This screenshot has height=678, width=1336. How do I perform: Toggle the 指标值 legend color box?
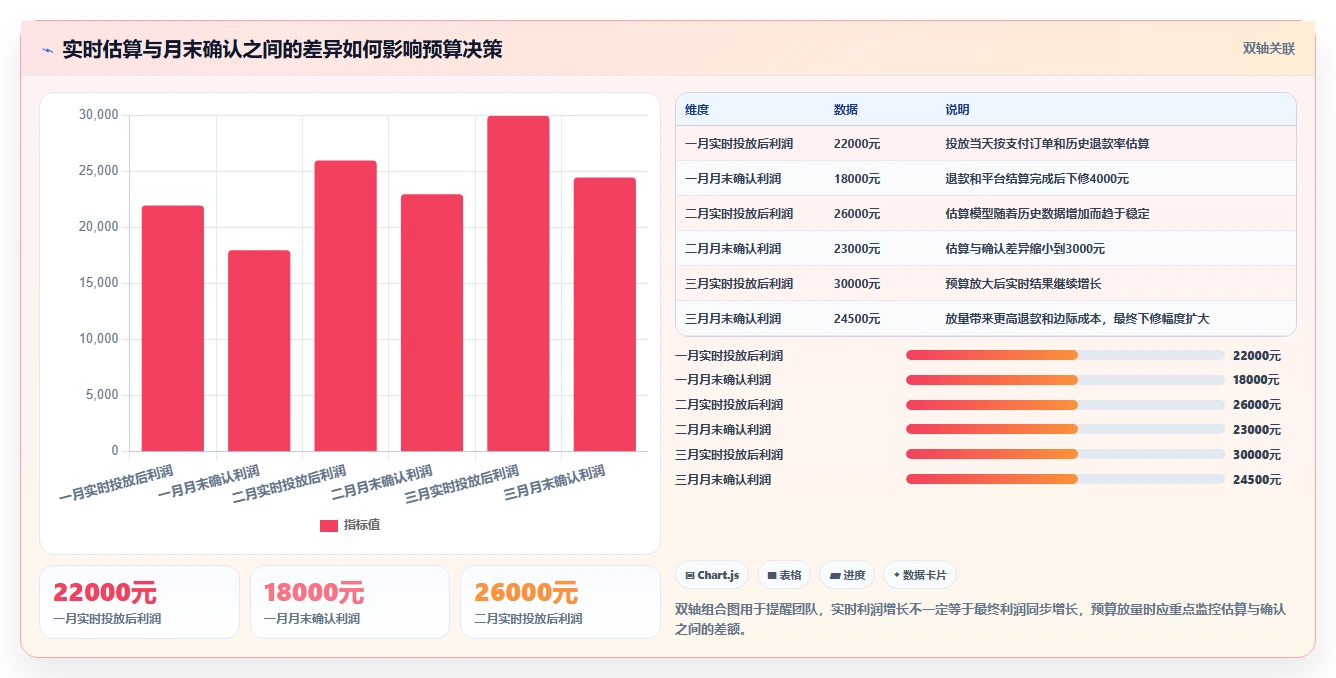click(329, 525)
